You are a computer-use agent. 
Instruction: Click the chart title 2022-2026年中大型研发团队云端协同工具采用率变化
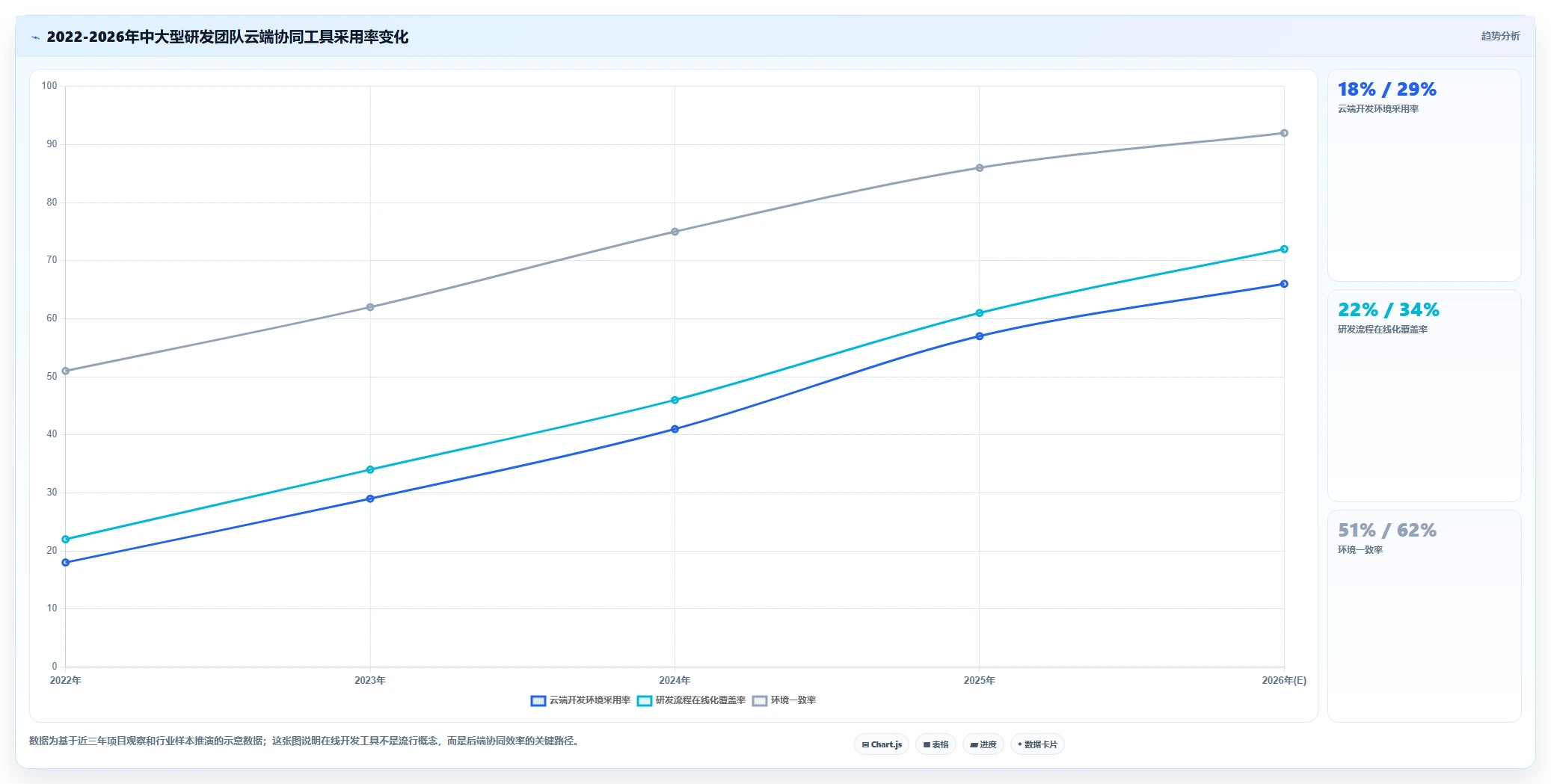tap(227, 37)
